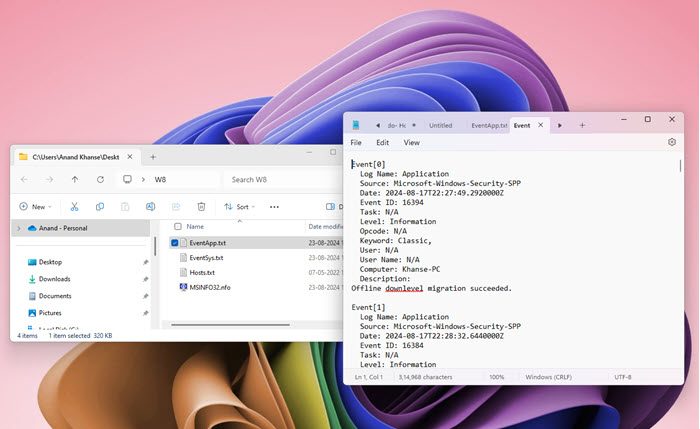
Task: Open the View menu in Notepad
Action: 412,143
